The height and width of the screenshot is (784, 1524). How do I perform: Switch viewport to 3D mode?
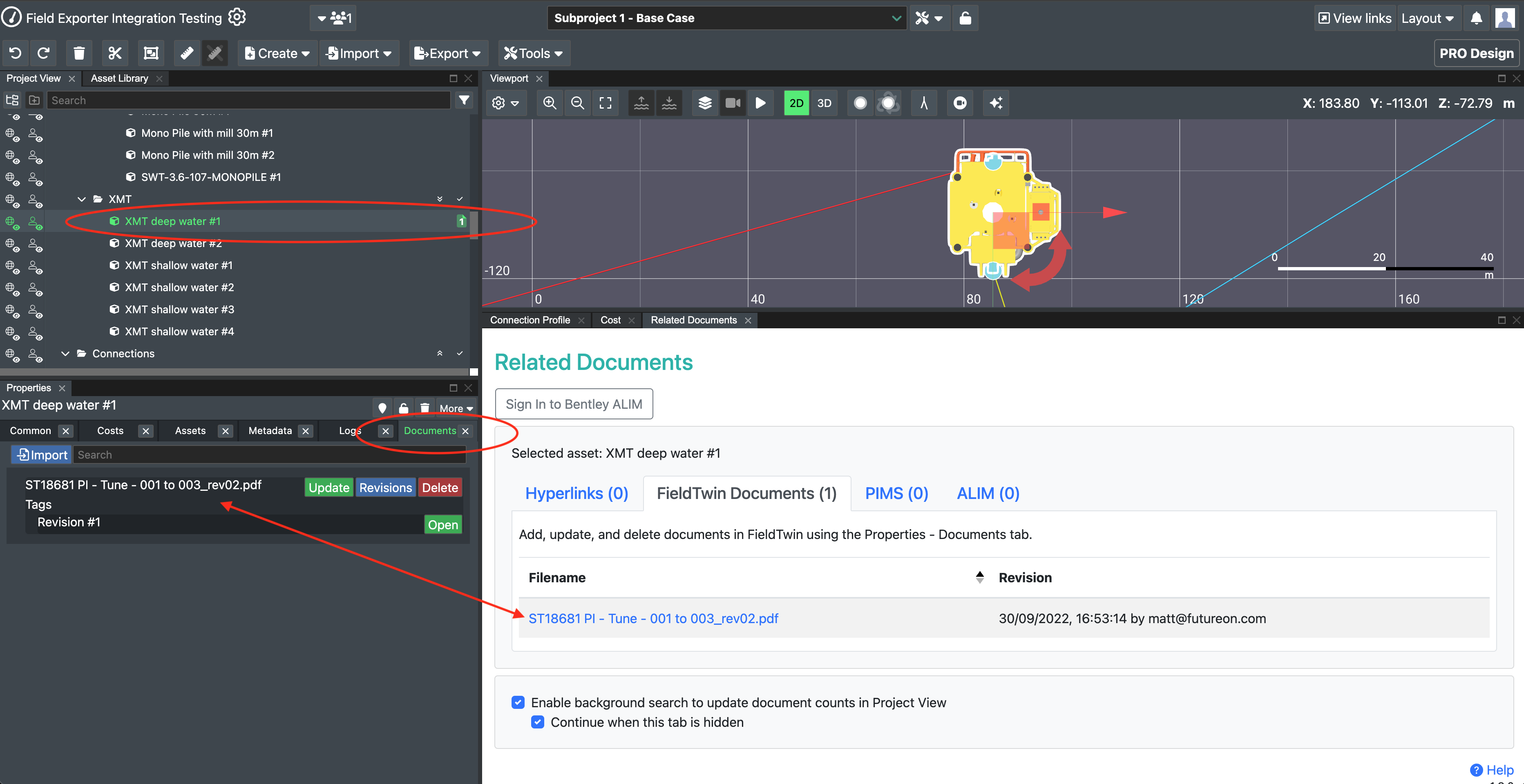[x=824, y=103]
